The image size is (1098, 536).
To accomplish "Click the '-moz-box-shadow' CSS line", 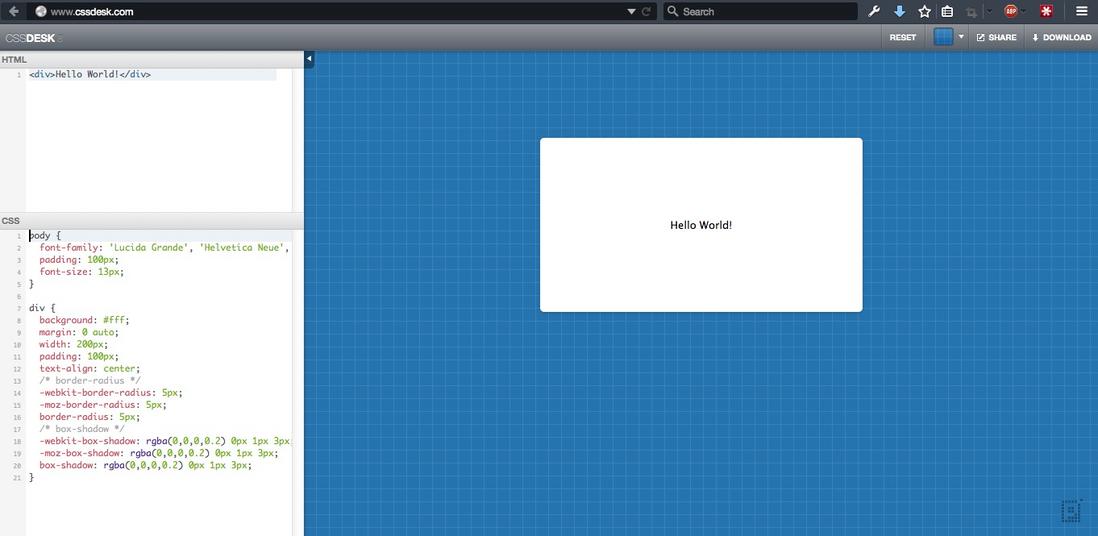I will 158,453.
